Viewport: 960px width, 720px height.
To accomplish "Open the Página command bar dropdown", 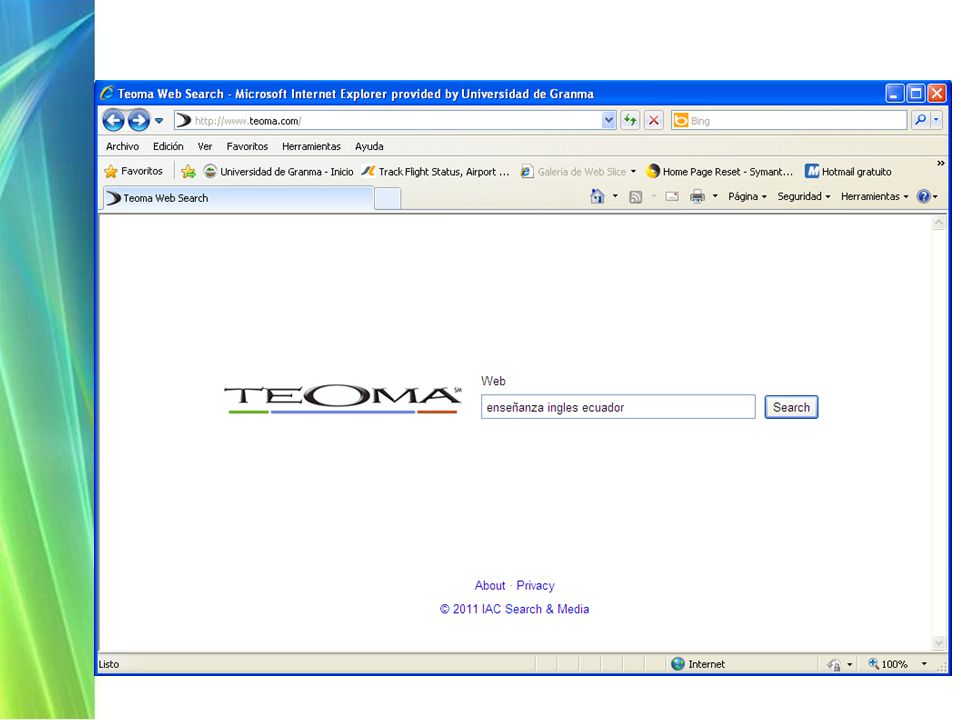I will (x=747, y=197).
